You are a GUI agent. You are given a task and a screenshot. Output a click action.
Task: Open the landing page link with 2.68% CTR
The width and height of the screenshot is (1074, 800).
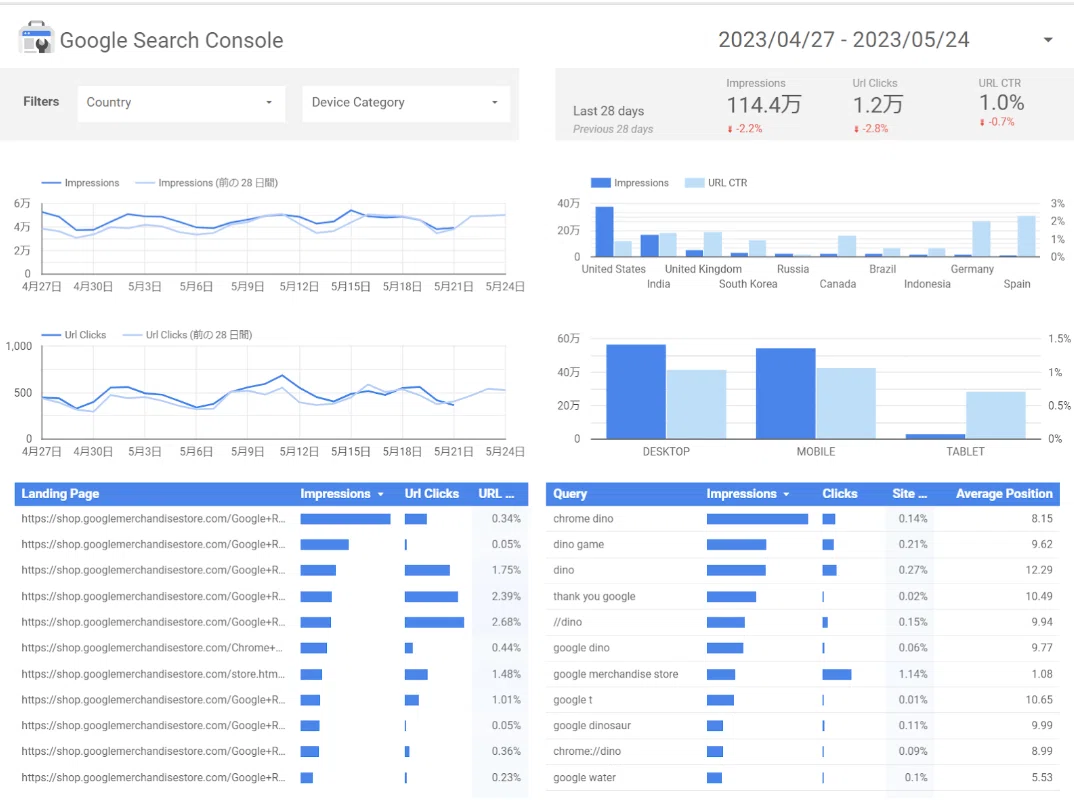tap(153, 622)
